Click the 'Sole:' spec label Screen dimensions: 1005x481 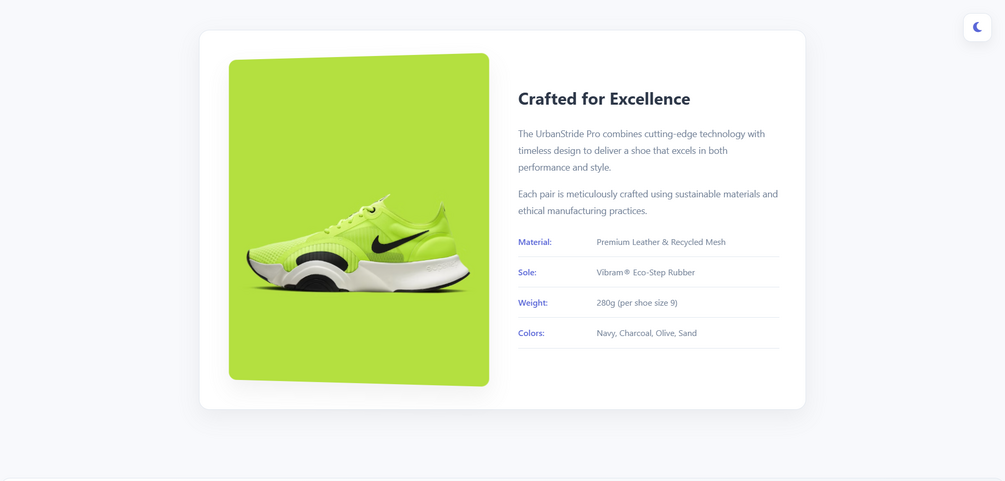click(x=527, y=273)
